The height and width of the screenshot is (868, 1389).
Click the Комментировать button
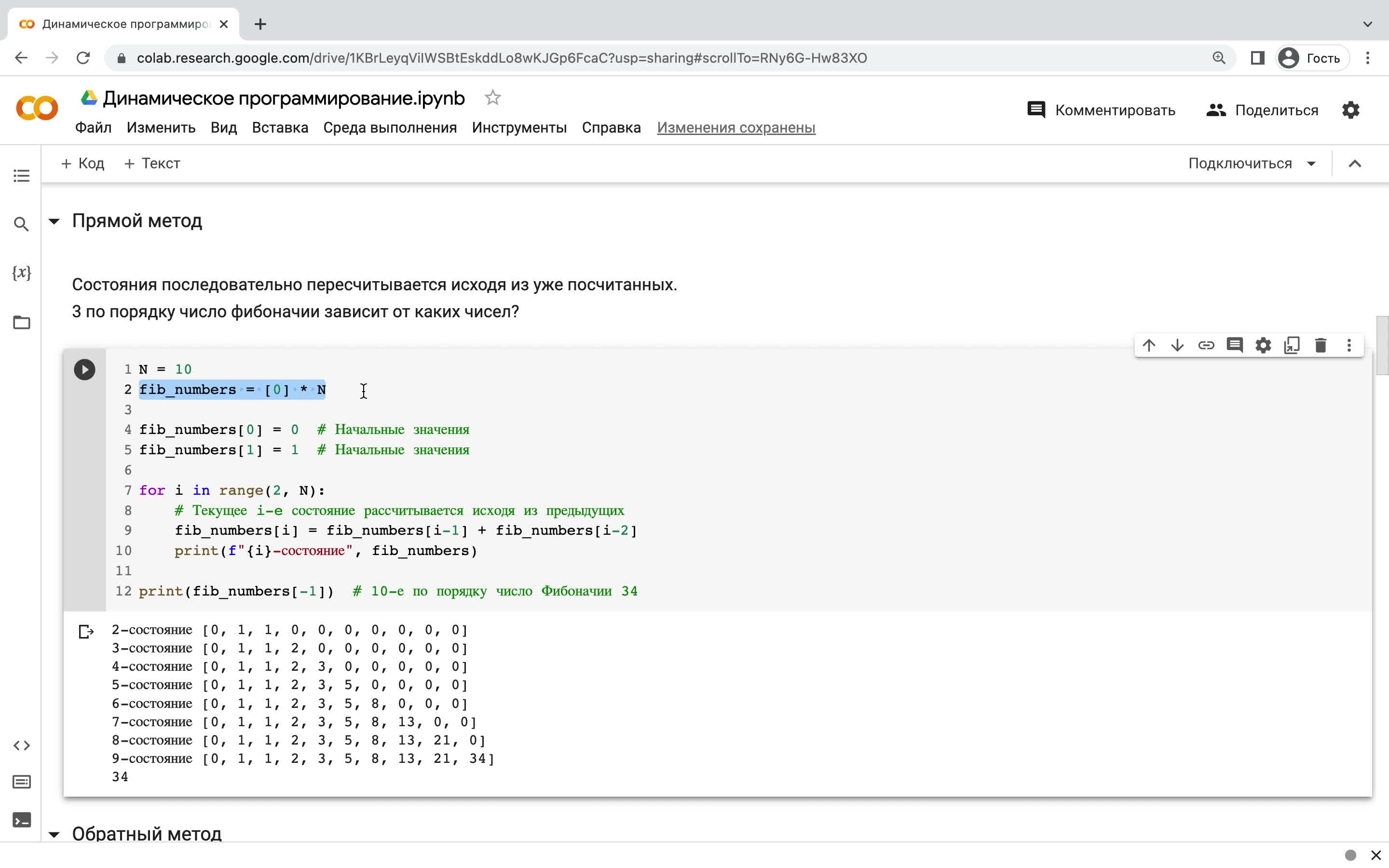point(1101,109)
